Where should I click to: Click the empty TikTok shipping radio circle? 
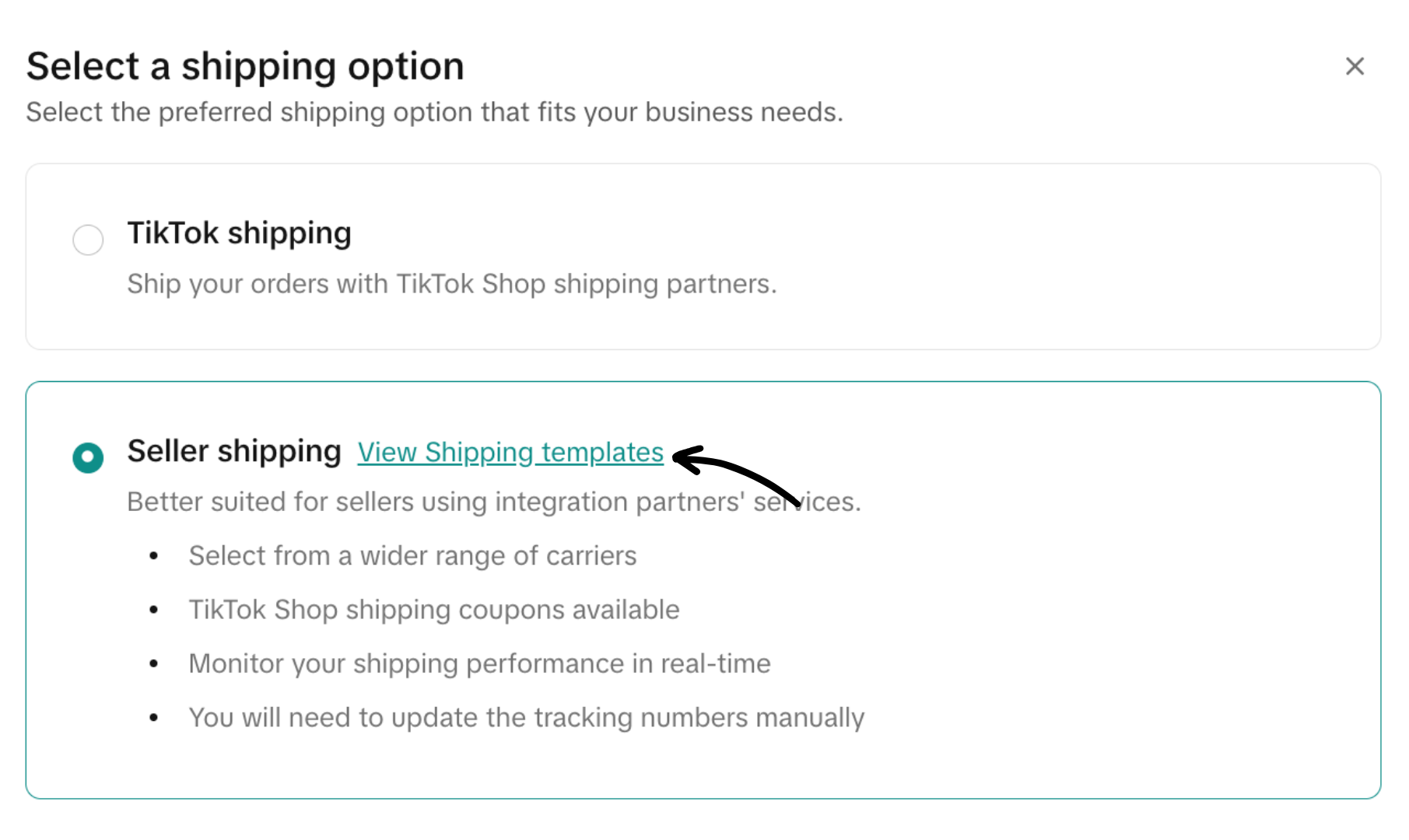(x=88, y=240)
